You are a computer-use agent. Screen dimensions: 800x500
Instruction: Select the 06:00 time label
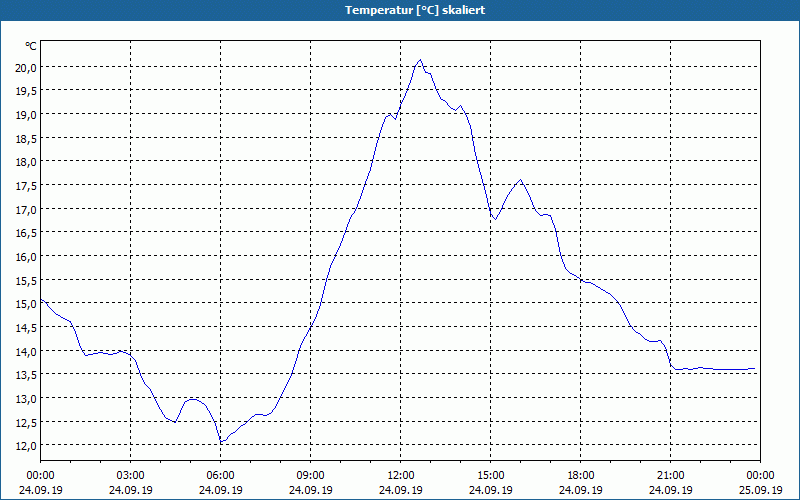point(220,476)
